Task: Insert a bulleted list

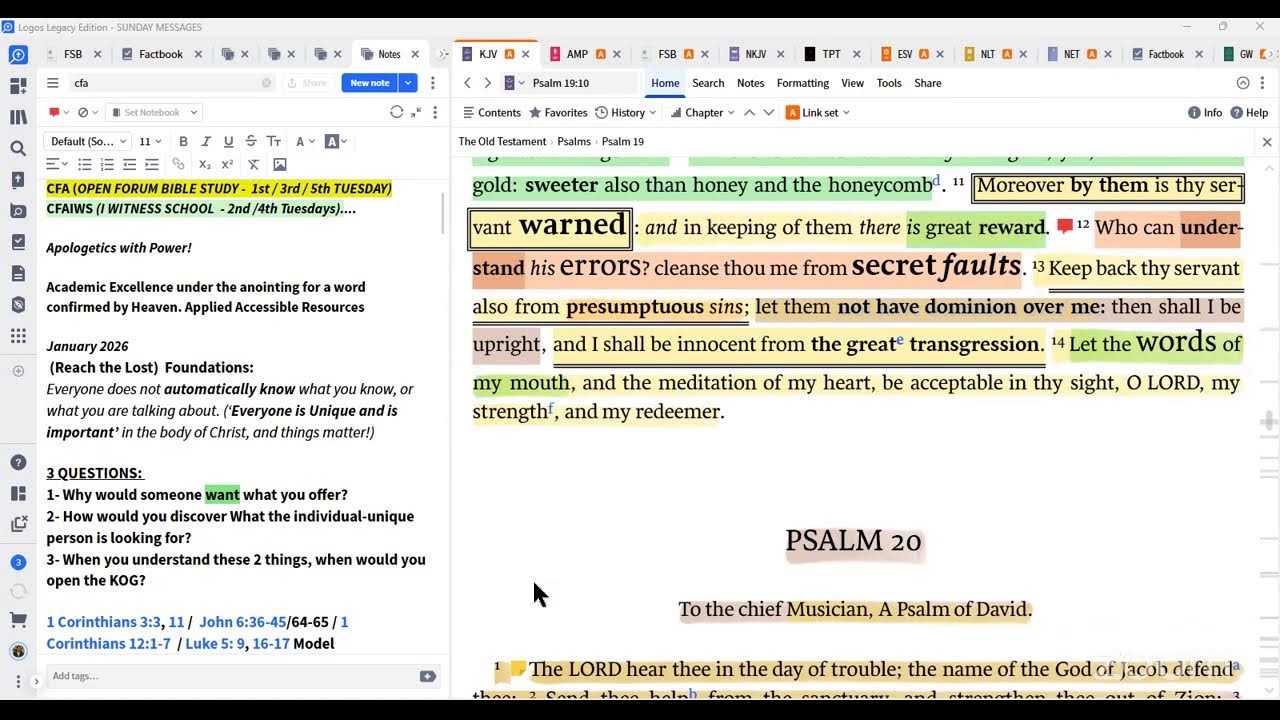Action: click(x=85, y=164)
